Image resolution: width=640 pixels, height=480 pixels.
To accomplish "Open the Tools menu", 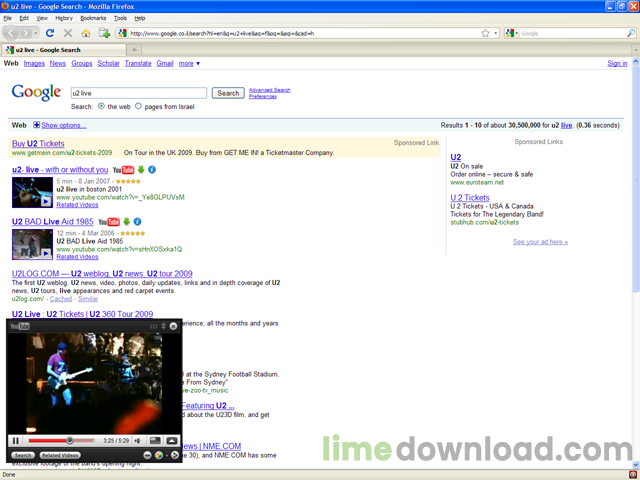I will click(x=120, y=18).
